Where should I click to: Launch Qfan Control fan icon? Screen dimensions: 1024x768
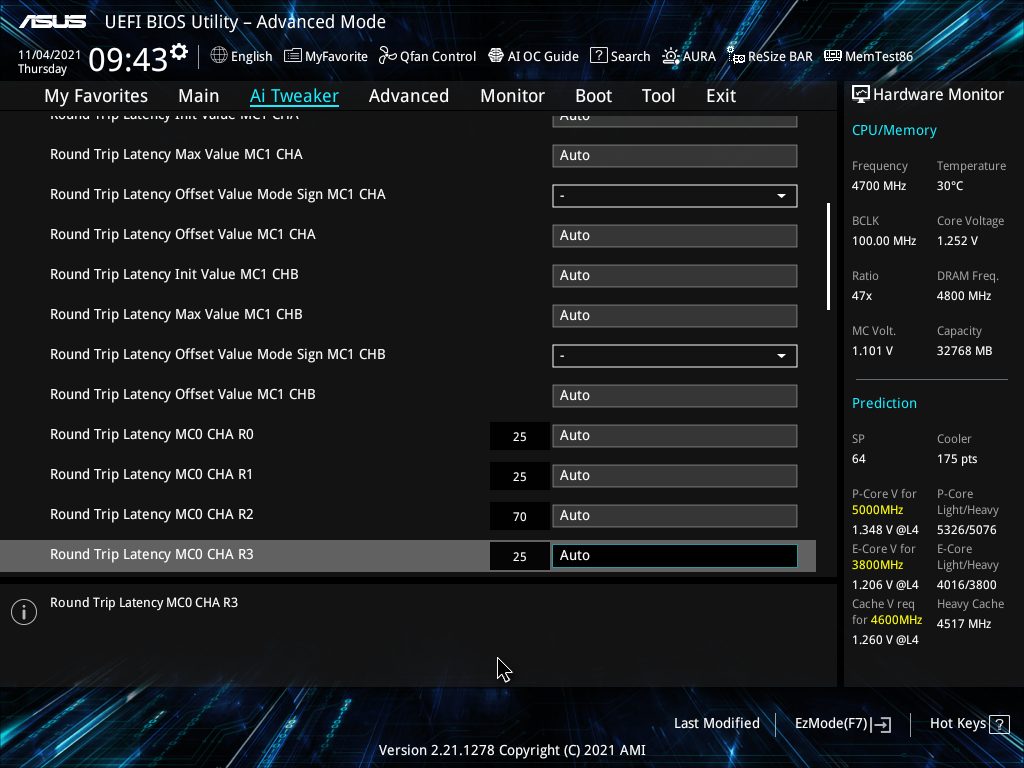coord(387,56)
